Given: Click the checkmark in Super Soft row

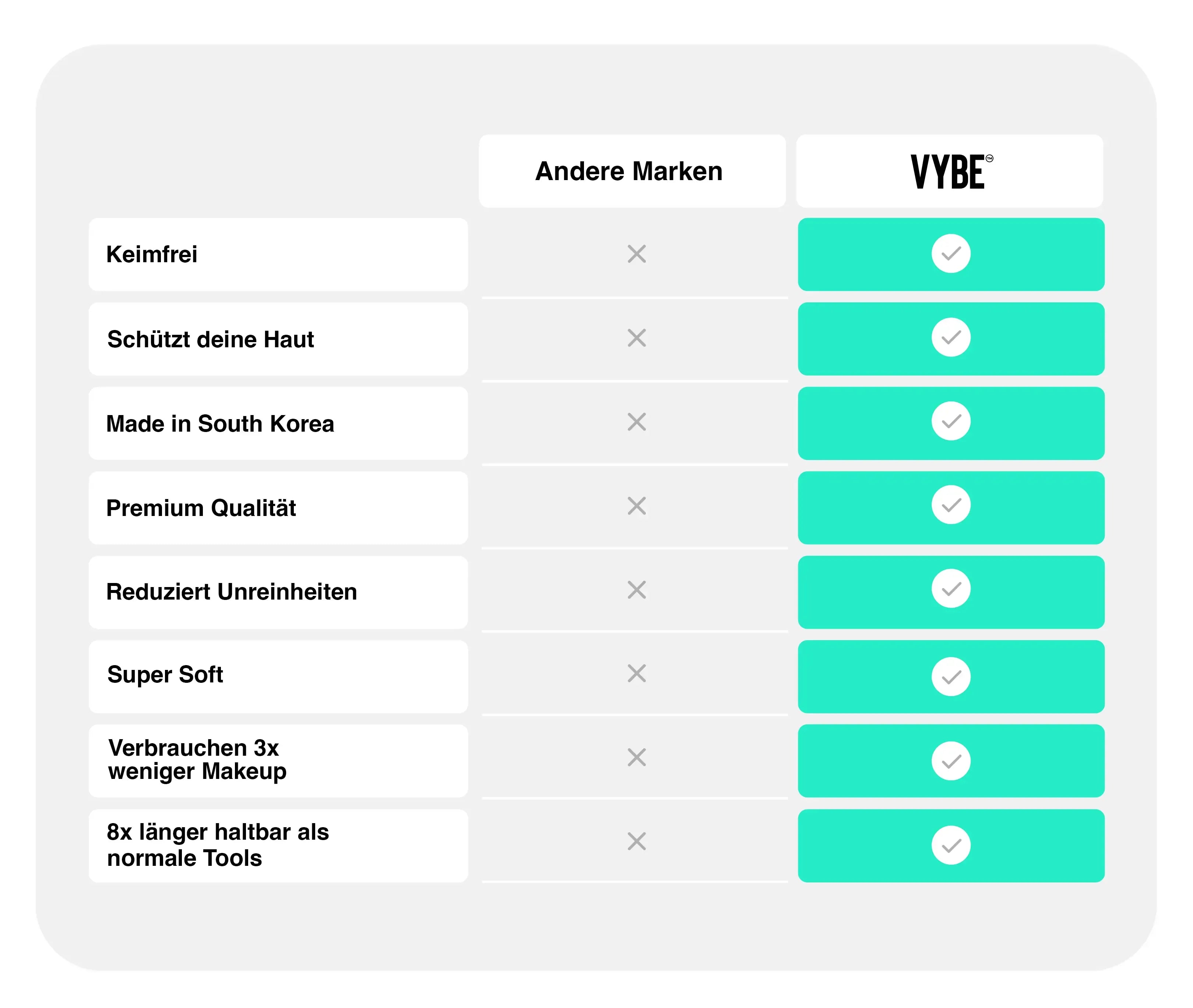Looking at the screenshot, I should tap(951, 677).
